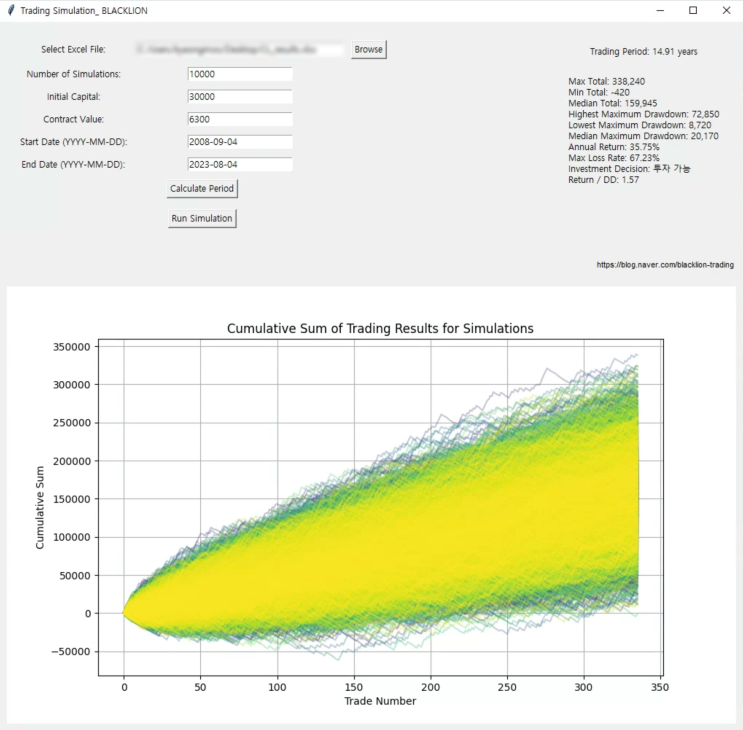The height and width of the screenshot is (730, 743).
Task: Edit the Contract Value field
Action: tap(240, 119)
